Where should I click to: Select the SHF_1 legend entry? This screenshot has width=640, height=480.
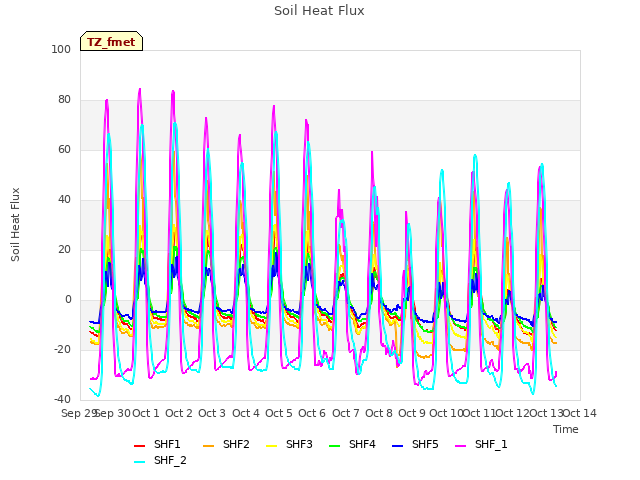pyautogui.click(x=481, y=444)
